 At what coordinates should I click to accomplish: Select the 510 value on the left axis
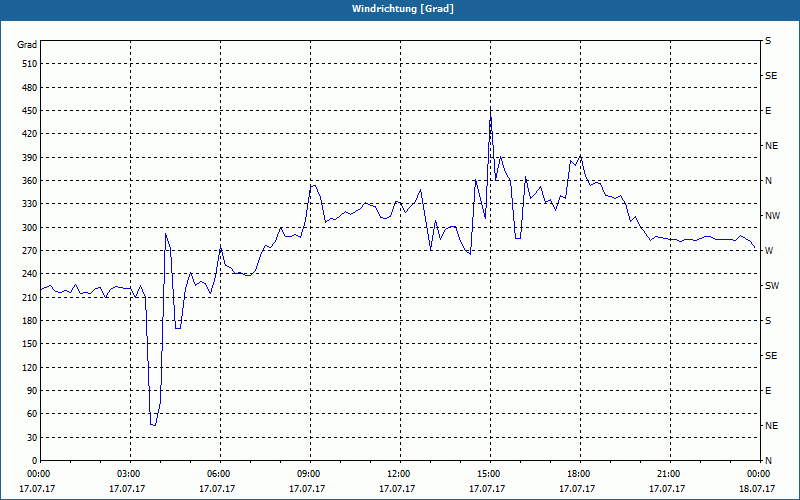(27, 64)
